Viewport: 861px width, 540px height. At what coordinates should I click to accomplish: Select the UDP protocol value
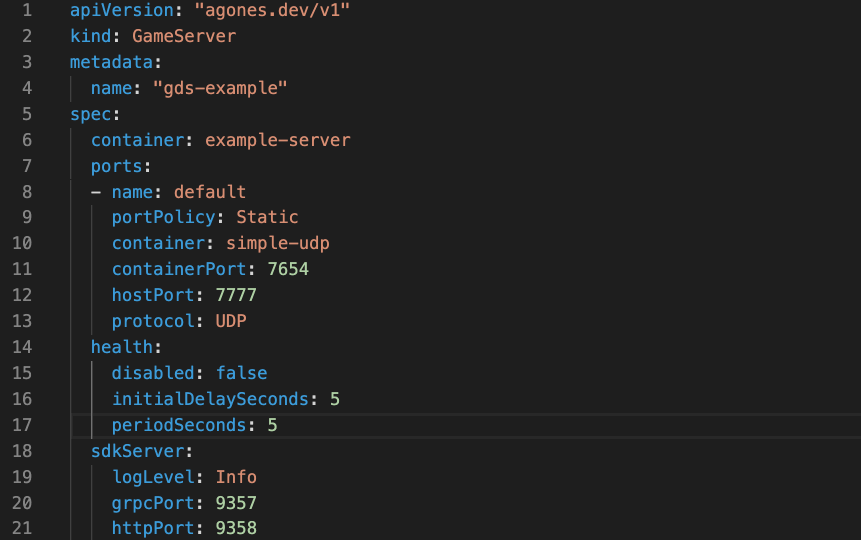pyautogui.click(x=231, y=321)
